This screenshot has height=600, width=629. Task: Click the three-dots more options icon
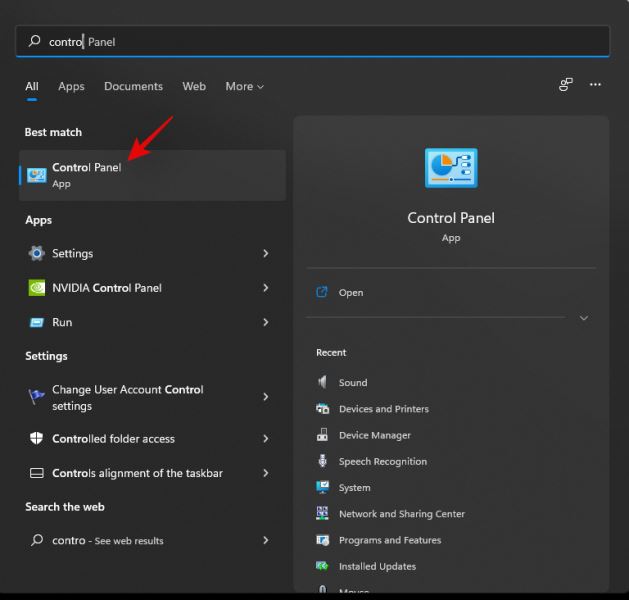(x=596, y=85)
